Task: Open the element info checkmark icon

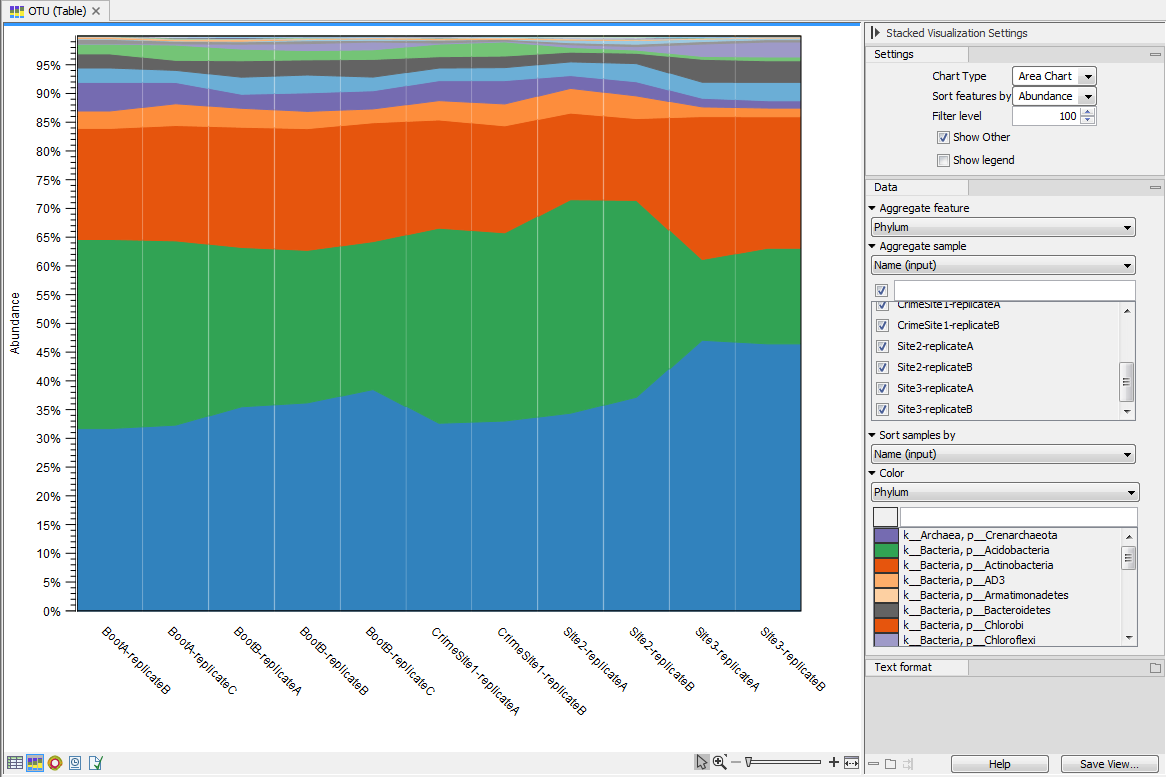Action: (x=95, y=763)
